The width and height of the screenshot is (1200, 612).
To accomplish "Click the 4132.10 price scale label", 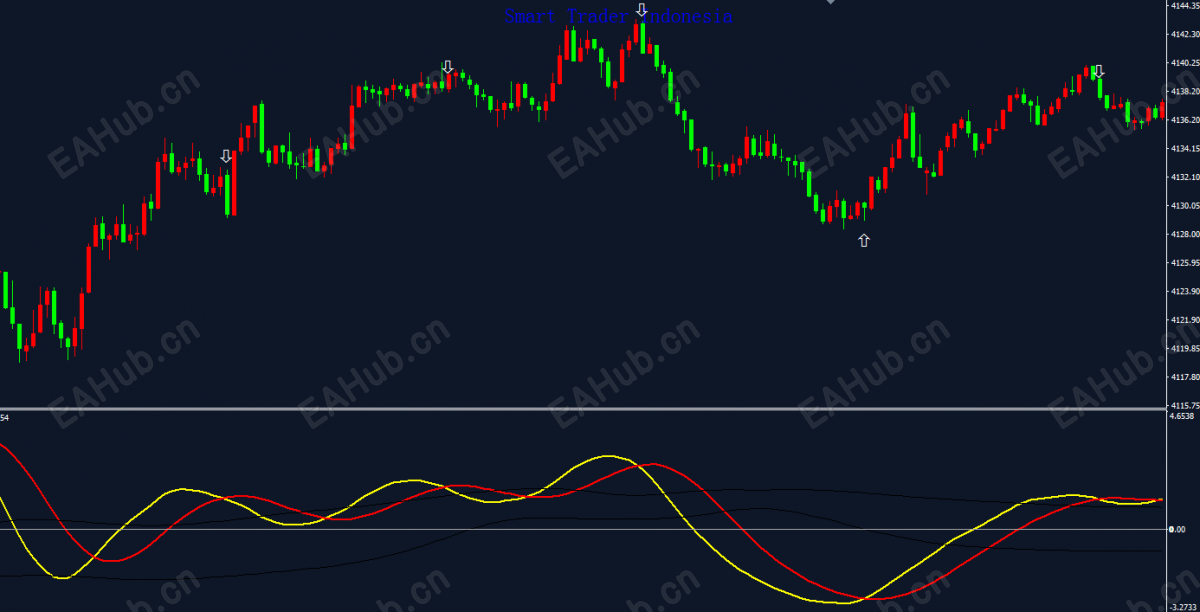I will coord(1184,177).
